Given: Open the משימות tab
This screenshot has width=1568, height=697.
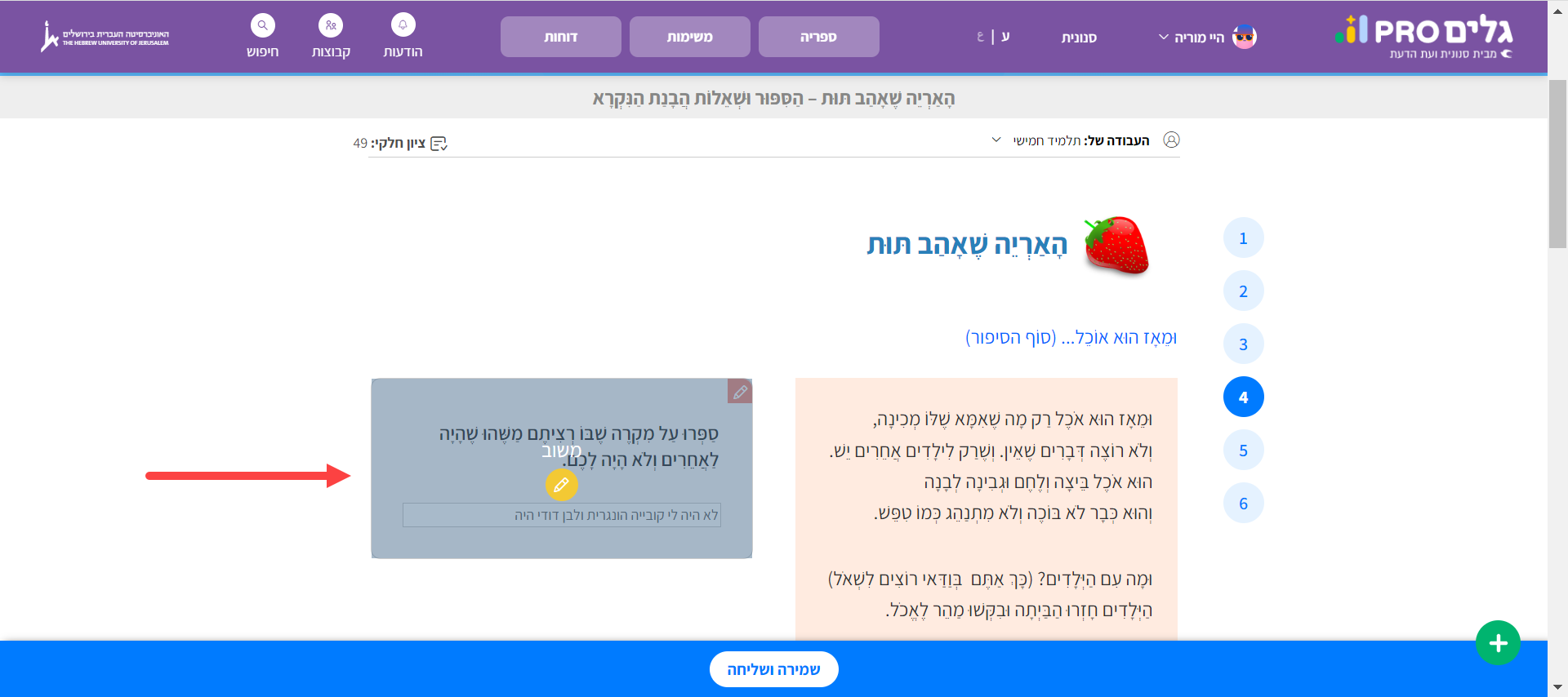Looking at the screenshot, I should [690, 37].
